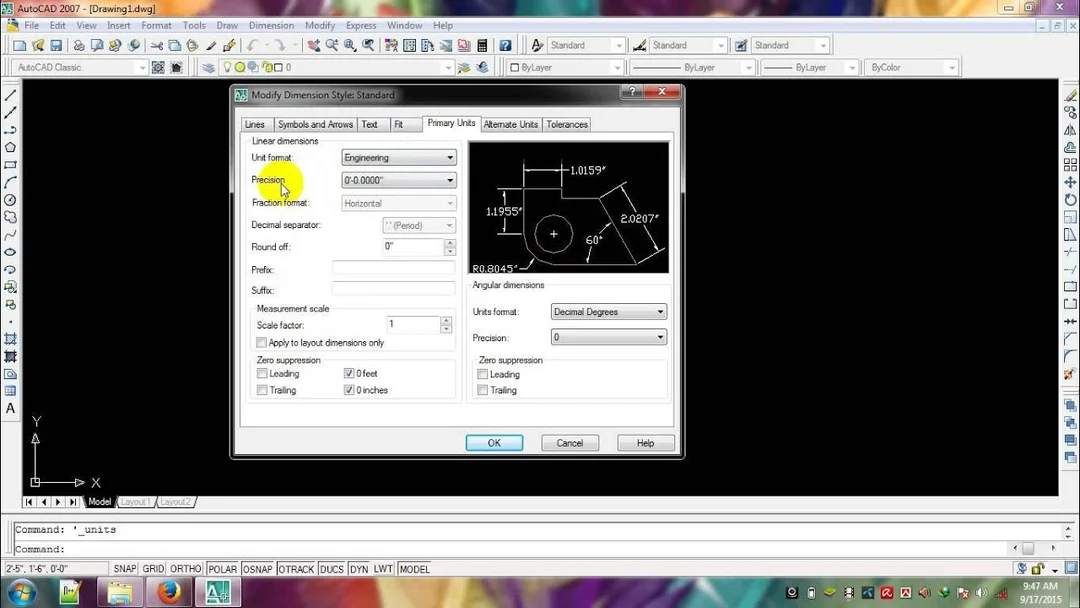
Task: Click the Save icon in standard toolbar
Action: [x=56, y=45]
